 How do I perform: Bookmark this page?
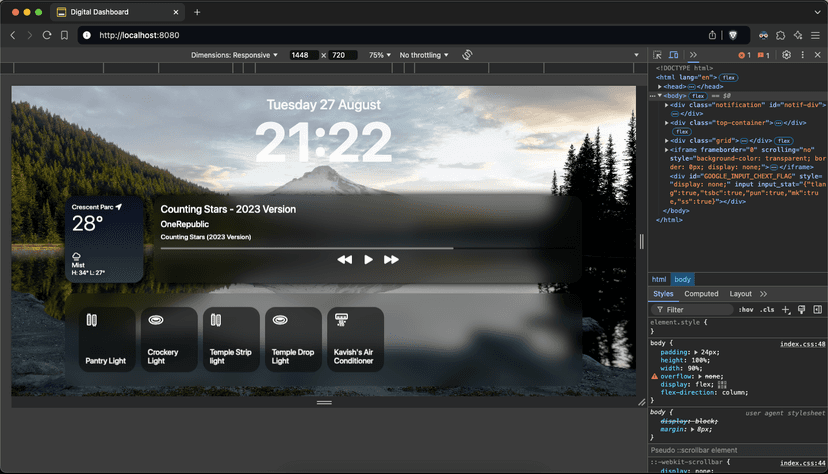tap(64, 35)
